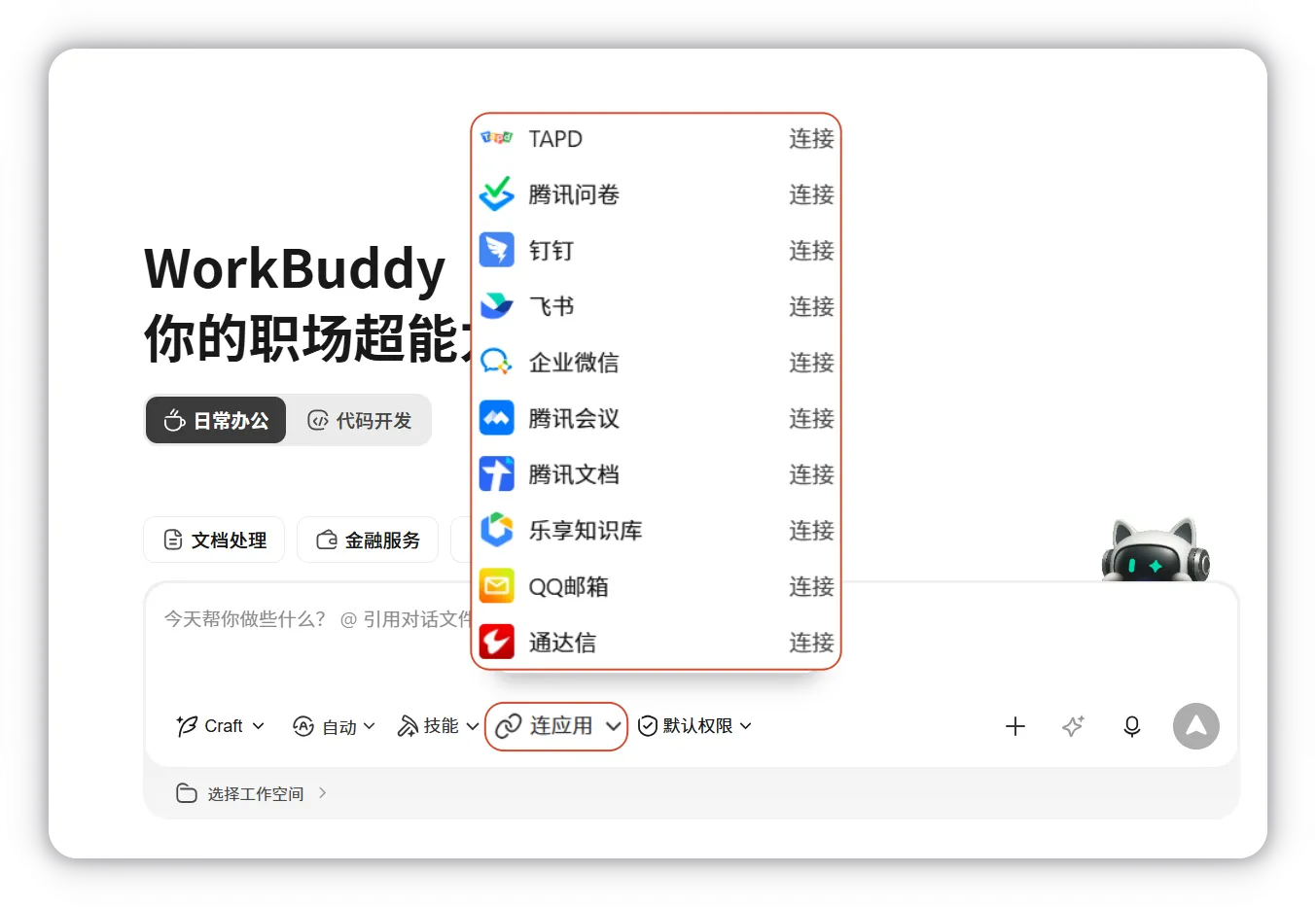Click the 钉钉 app icon
Screen dimensions: 1316x907
(x=497, y=250)
